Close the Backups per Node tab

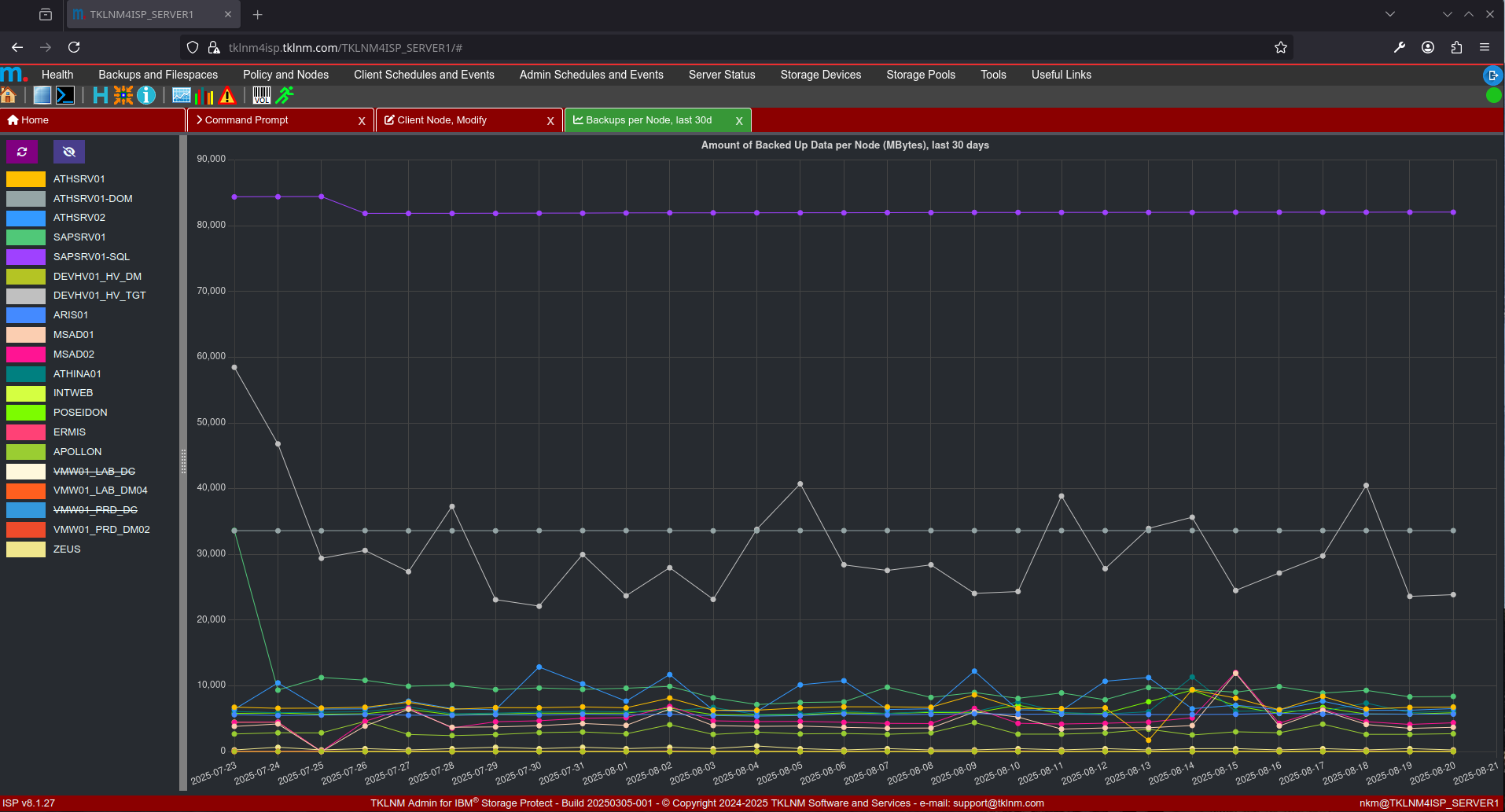point(739,121)
